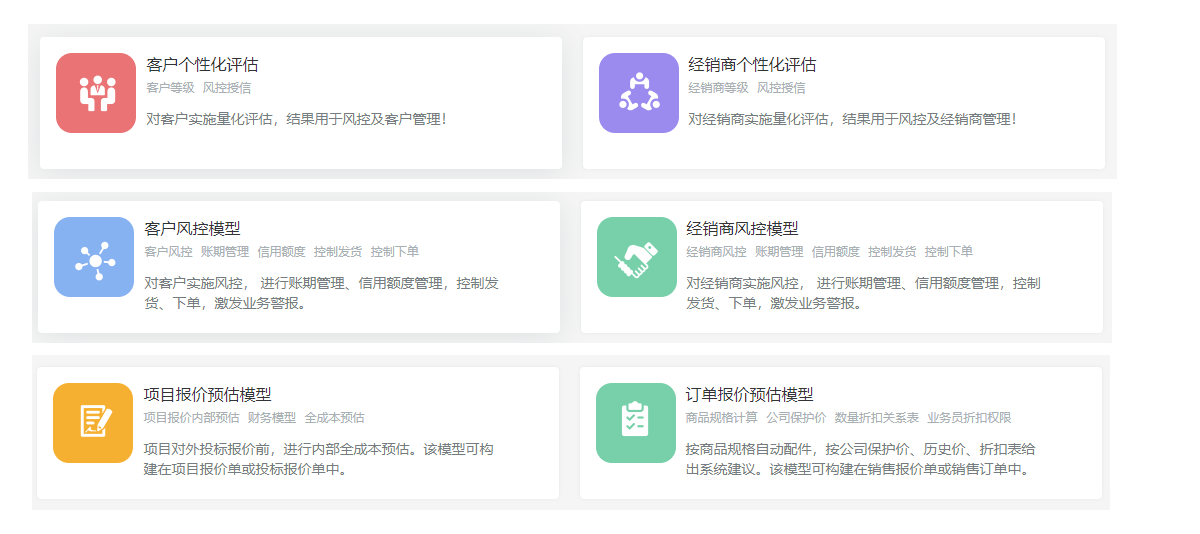Click the 财务模型 tag
The width and height of the screenshot is (1200, 534).
click(x=272, y=418)
